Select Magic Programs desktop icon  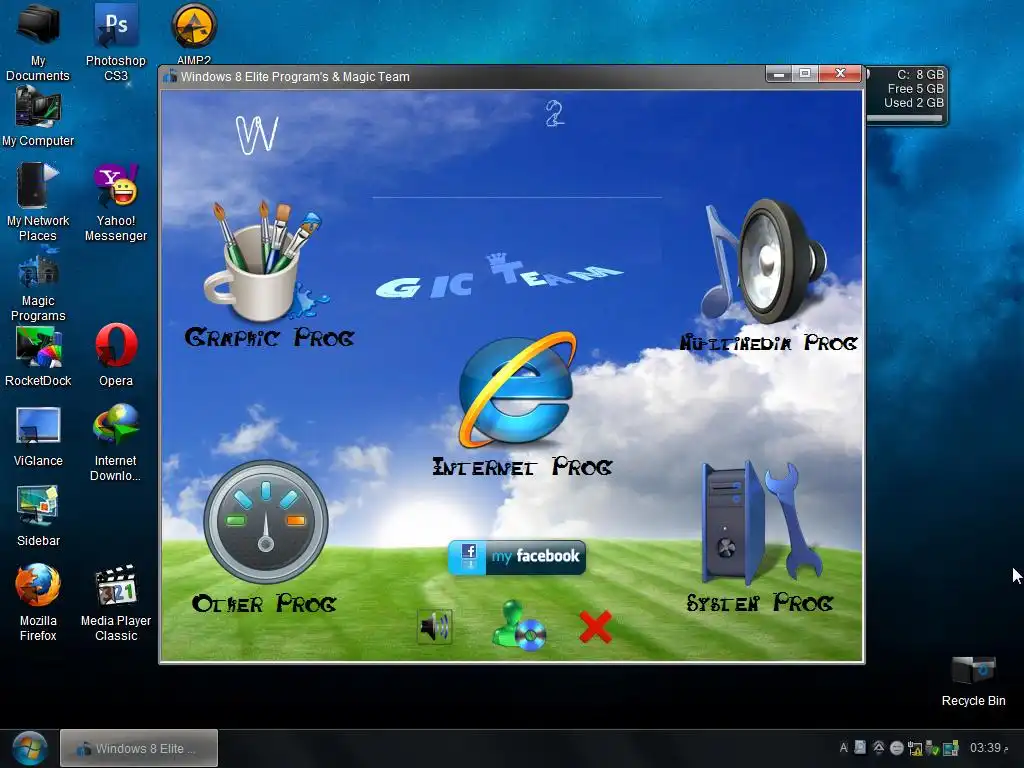click(x=38, y=284)
